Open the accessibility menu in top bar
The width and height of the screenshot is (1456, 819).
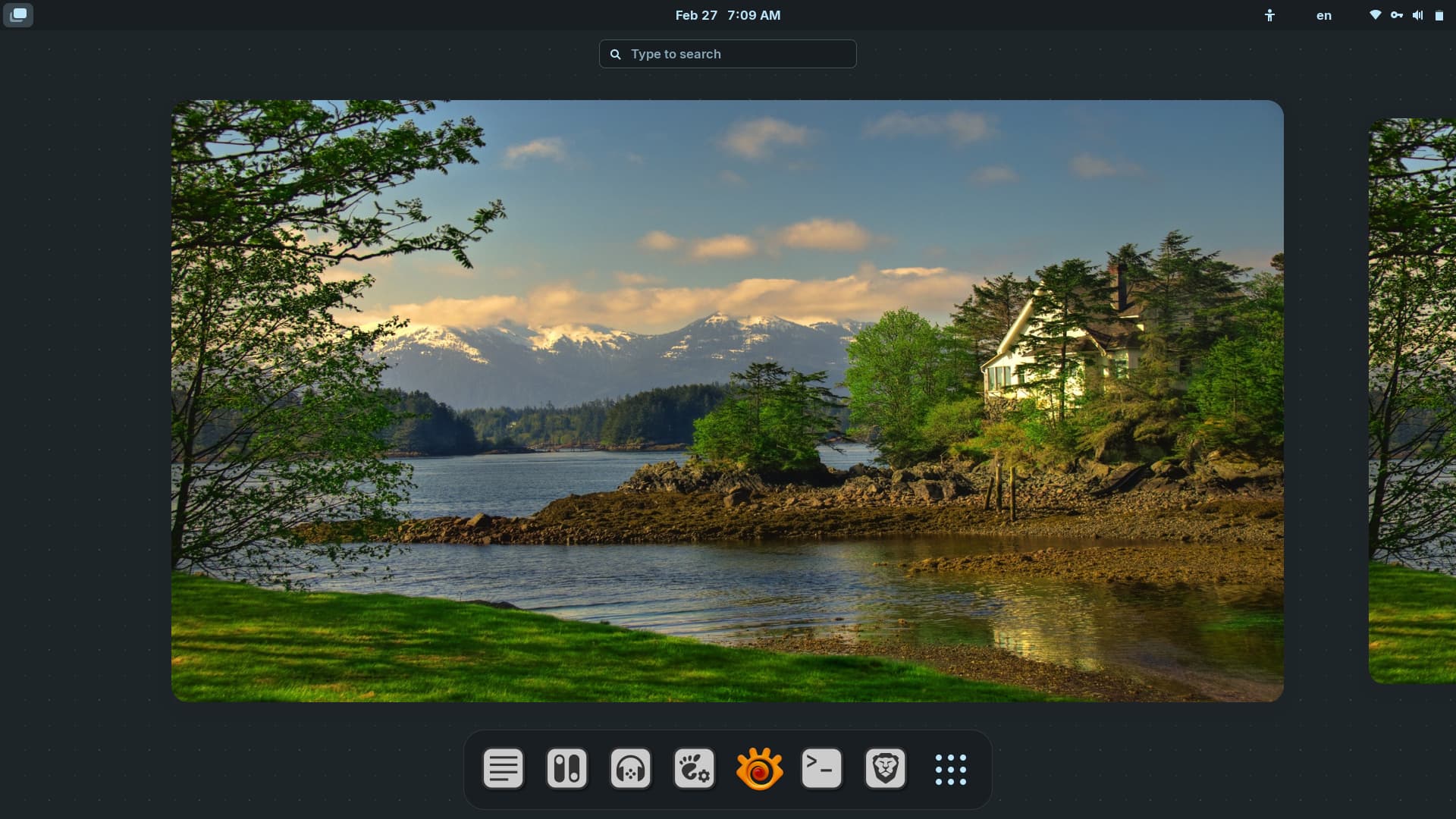coord(1269,15)
